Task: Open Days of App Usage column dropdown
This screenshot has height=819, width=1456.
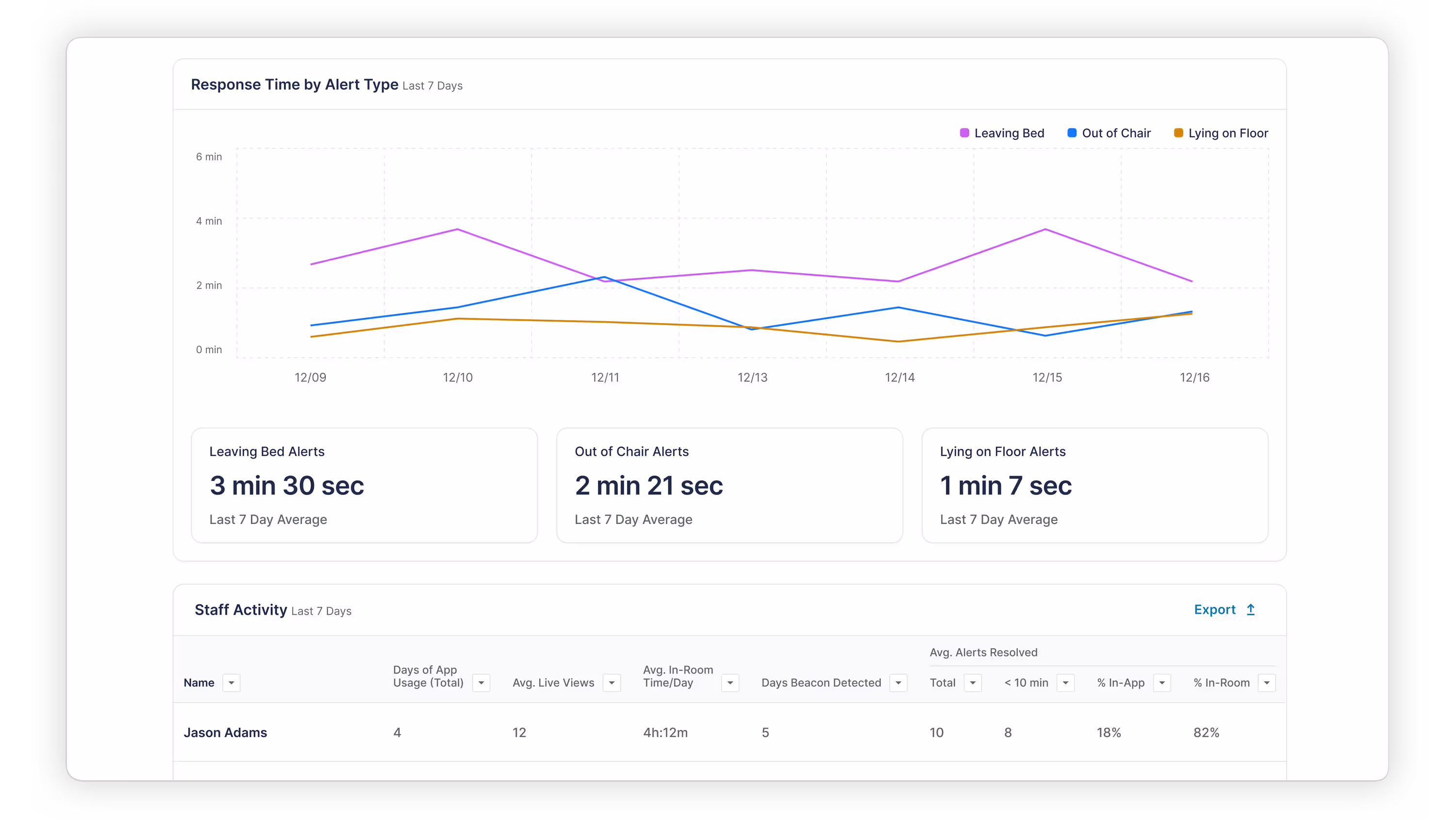Action: 481,683
